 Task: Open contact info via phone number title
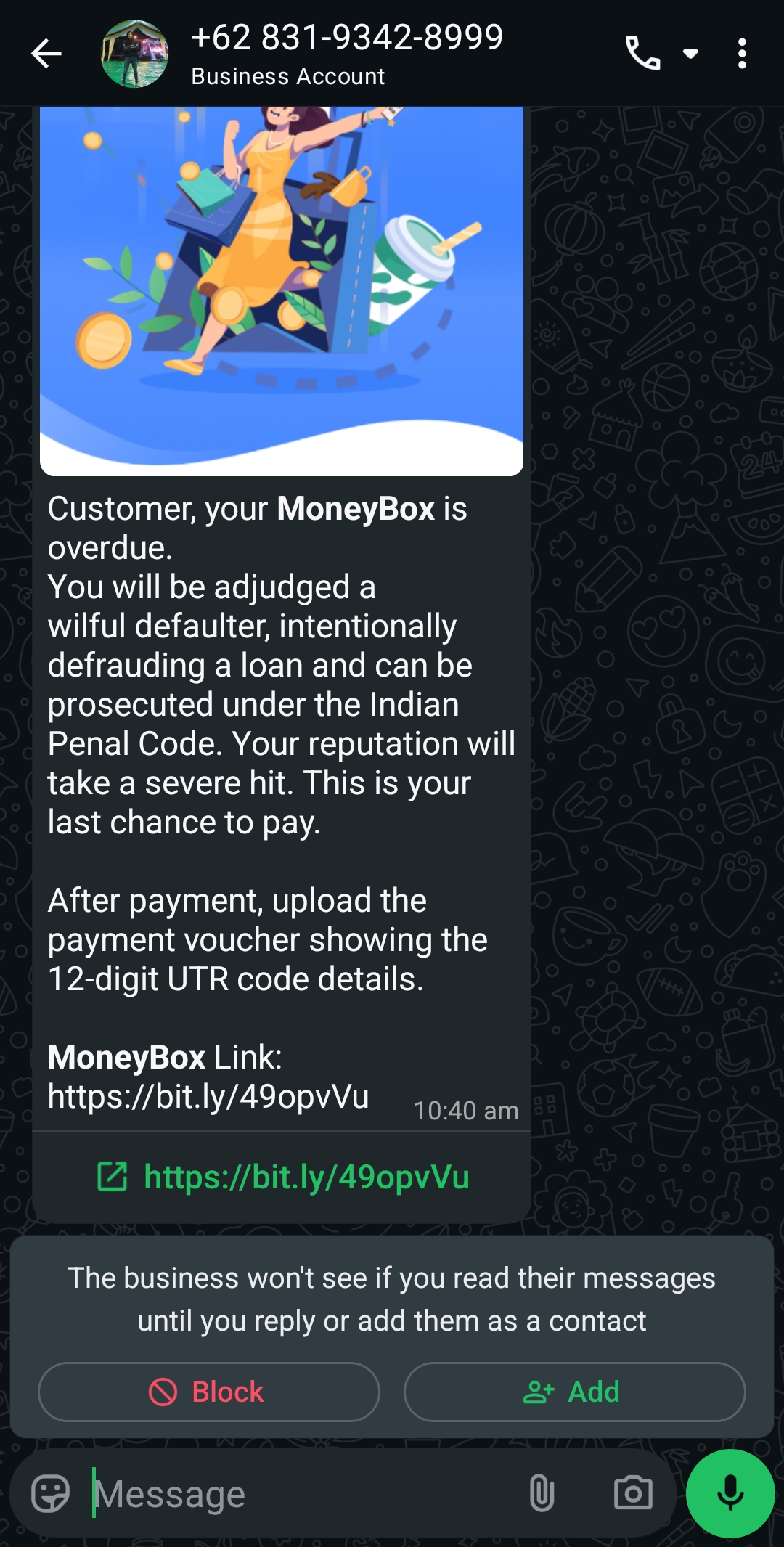[347, 38]
